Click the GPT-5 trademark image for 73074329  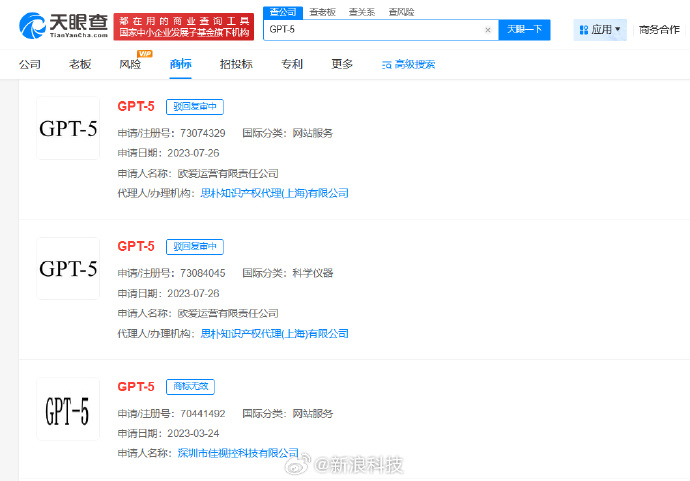click(68, 128)
